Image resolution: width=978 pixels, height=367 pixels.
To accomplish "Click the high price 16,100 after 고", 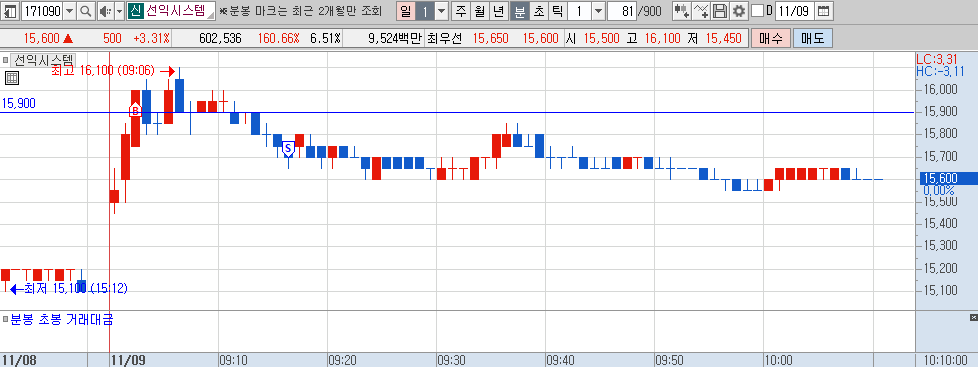I will 662,39.
